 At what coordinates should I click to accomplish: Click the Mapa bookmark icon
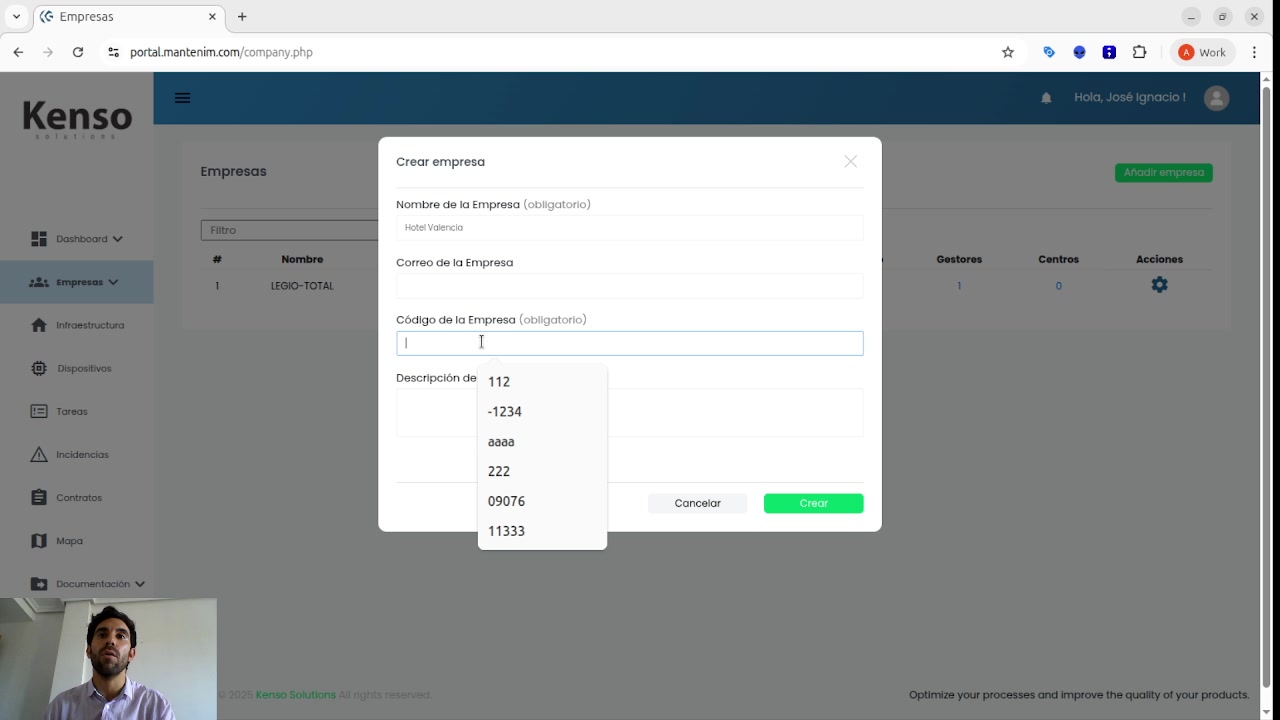(x=38, y=540)
